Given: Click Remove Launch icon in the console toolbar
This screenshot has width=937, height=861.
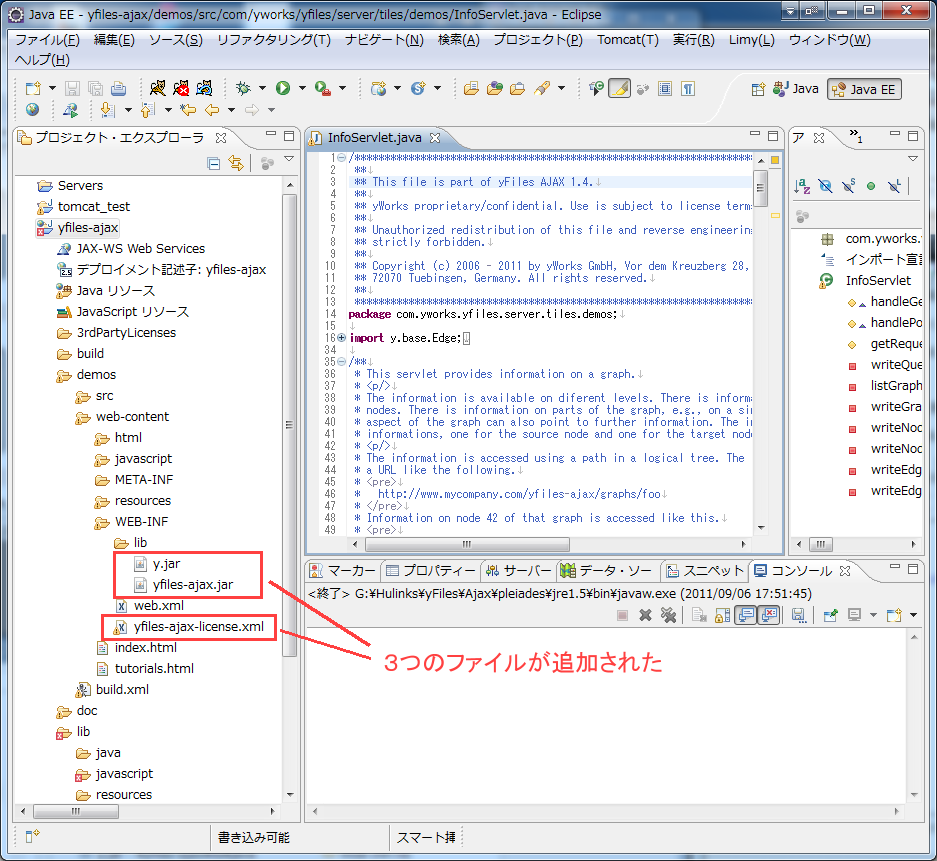Looking at the screenshot, I should (x=645, y=615).
